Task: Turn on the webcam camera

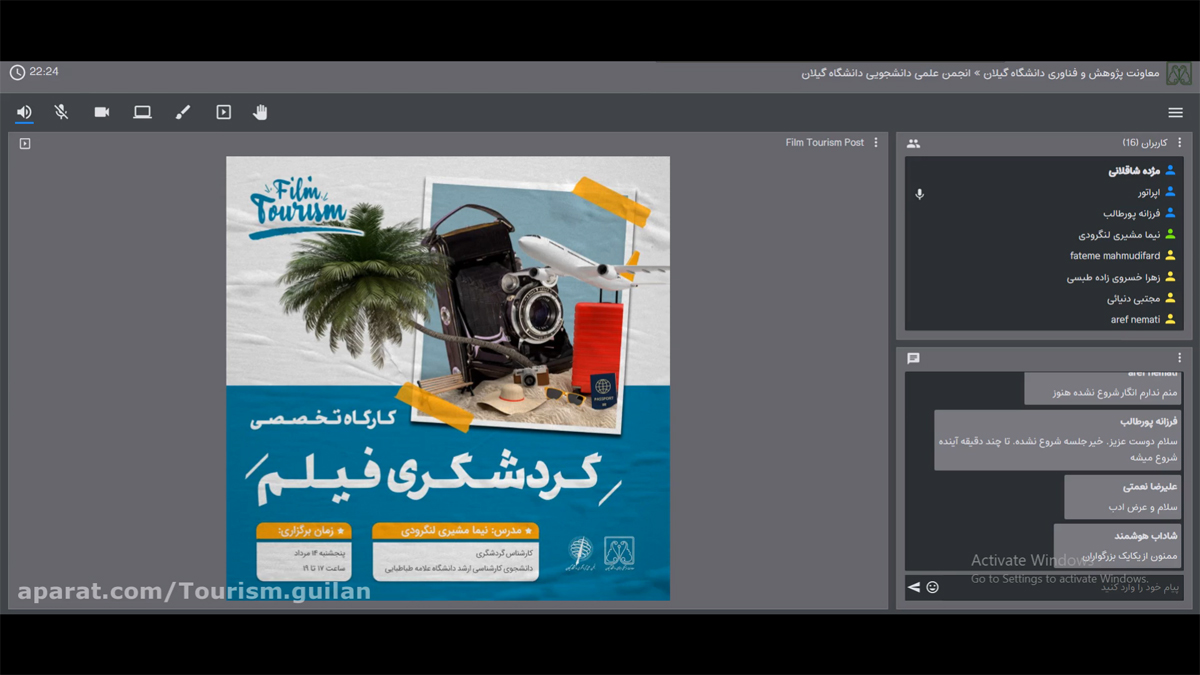Action: click(x=102, y=112)
